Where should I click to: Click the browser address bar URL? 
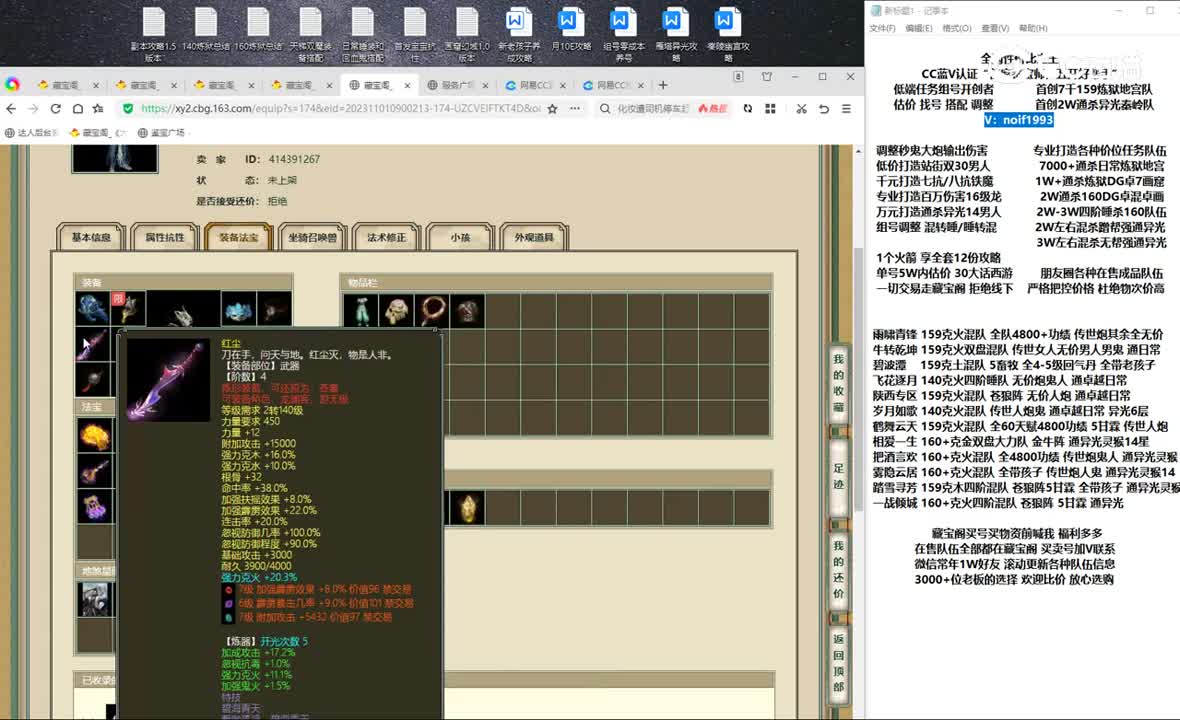click(340, 108)
